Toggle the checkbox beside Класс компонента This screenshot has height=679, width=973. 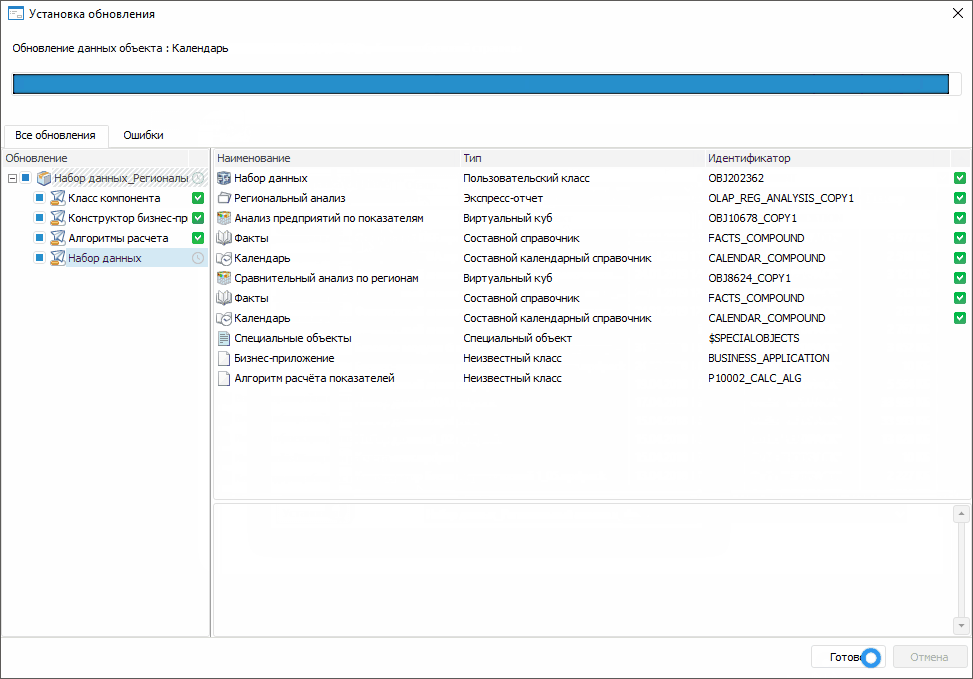(x=40, y=198)
